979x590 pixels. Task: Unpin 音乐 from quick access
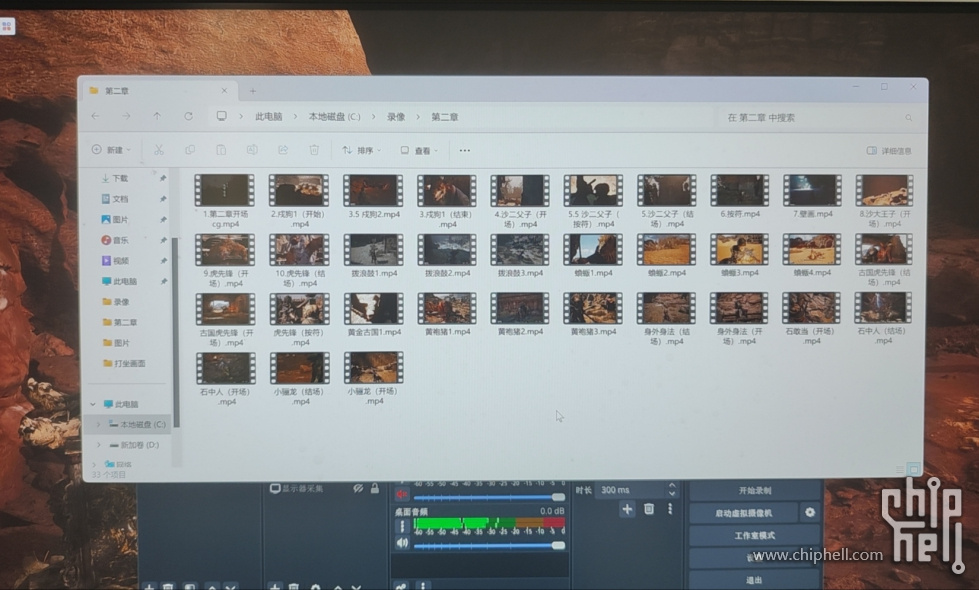coord(163,240)
